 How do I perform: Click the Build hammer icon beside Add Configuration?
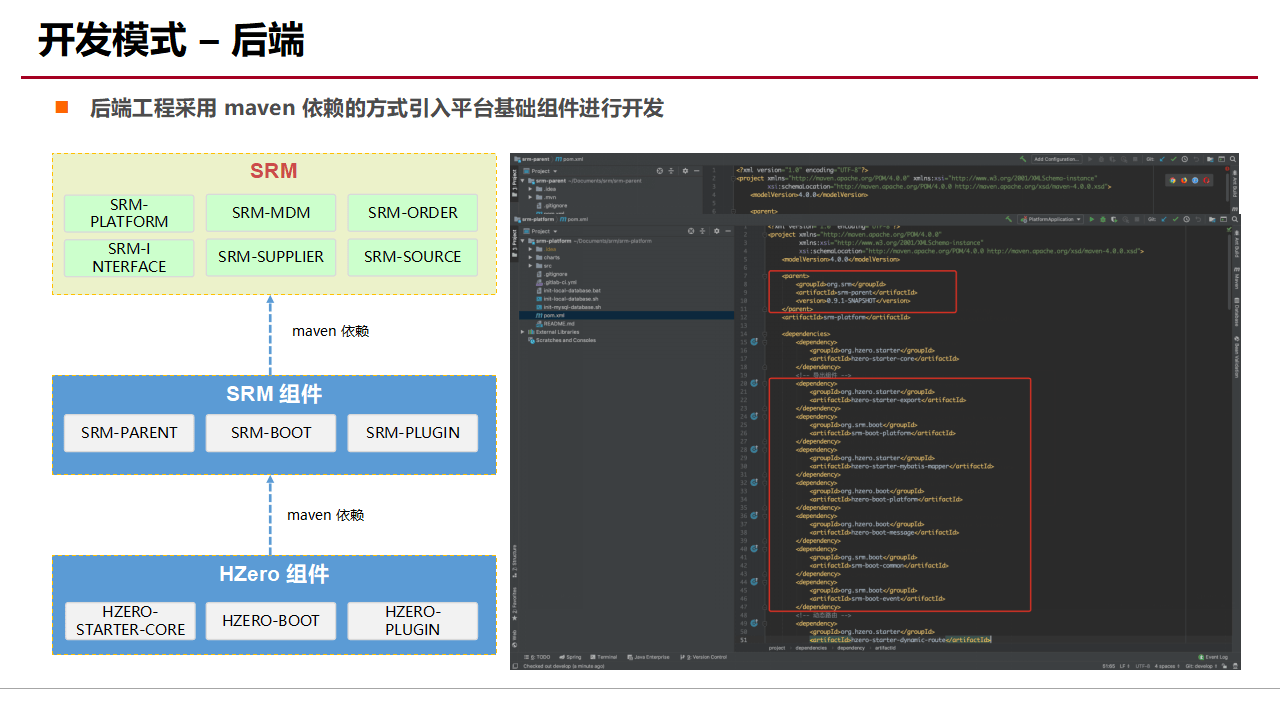tap(1023, 159)
